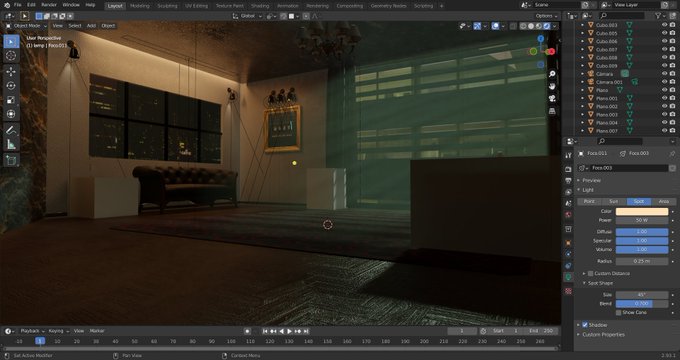This screenshot has width=680, height=360.
Task: Select the Sun light type
Action: pos(614,202)
